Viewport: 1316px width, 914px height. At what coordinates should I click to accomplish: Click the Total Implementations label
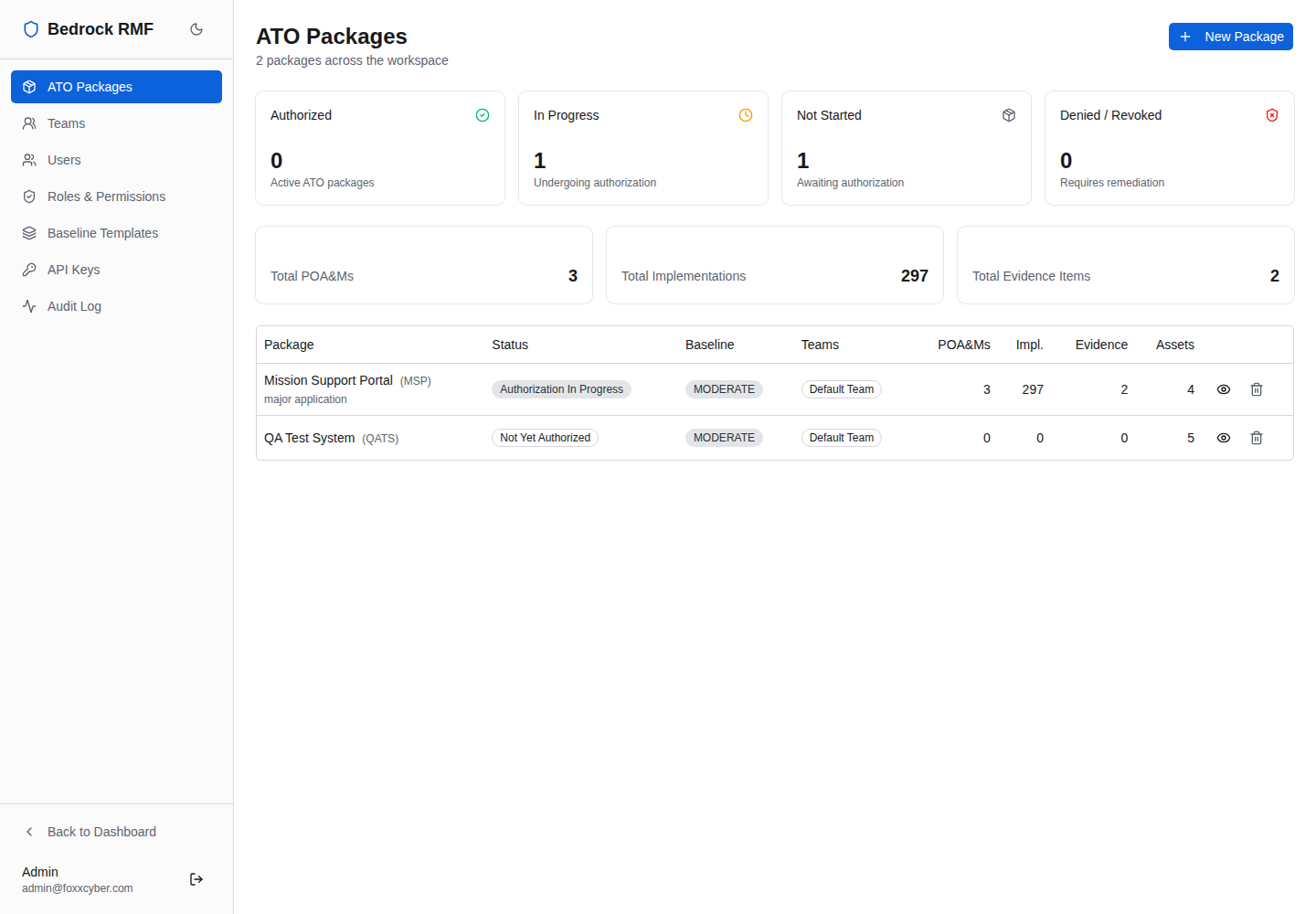tap(684, 276)
